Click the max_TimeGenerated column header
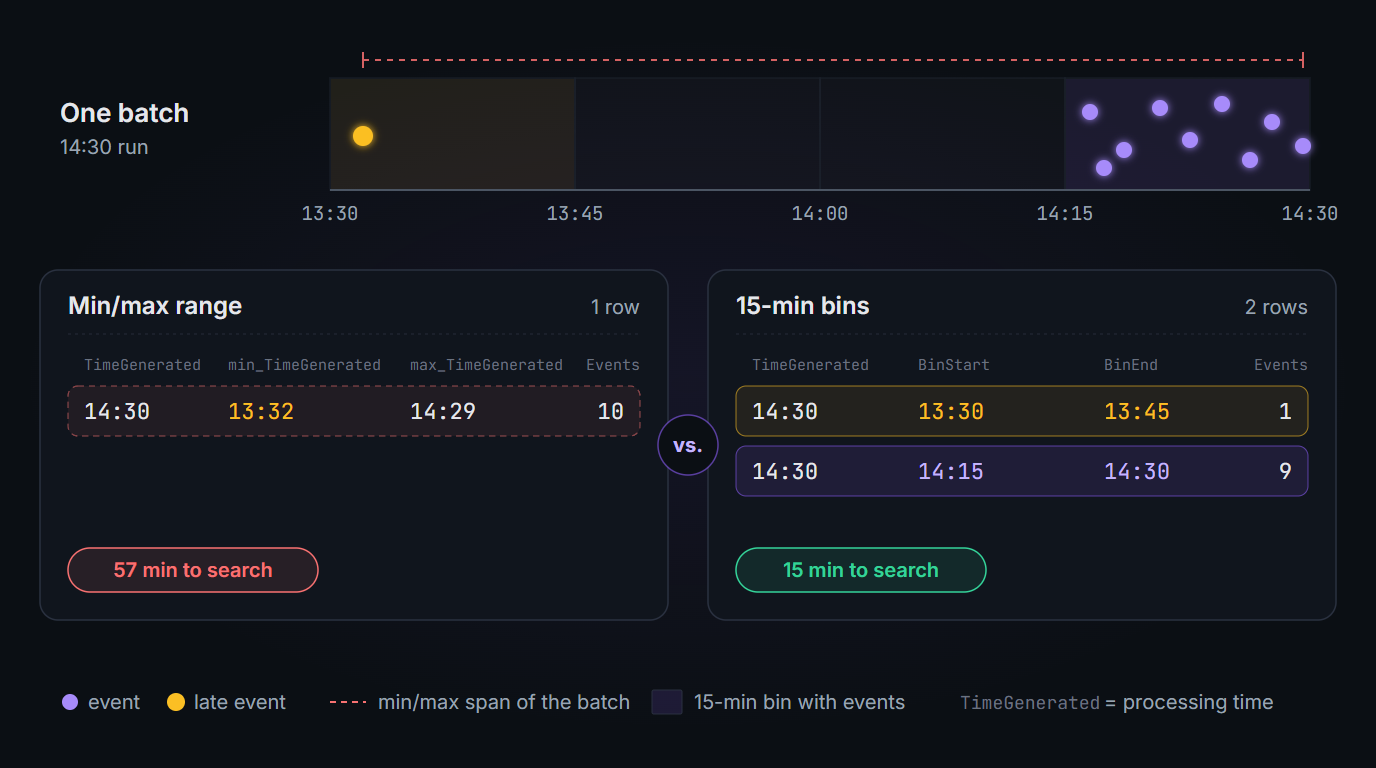Screen dimensions: 1376x768 [x=486, y=365]
